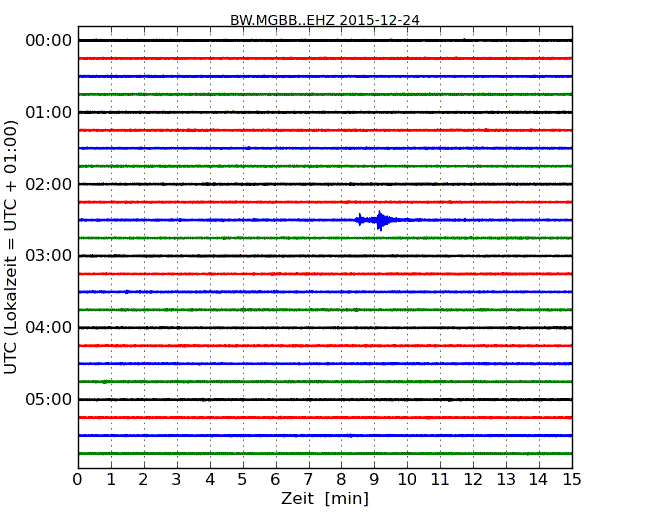Viewport: 650px width, 520px height.
Task: Click the x-axis tick label 4
Action: click(x=210, y=480)
